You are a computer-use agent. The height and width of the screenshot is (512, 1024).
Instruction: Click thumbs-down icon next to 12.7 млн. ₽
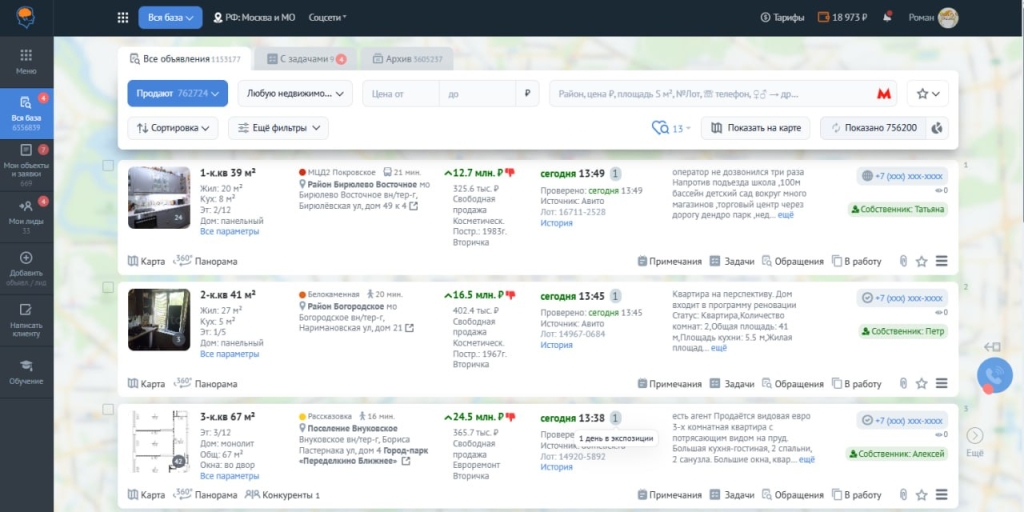(x=510, y=173)
